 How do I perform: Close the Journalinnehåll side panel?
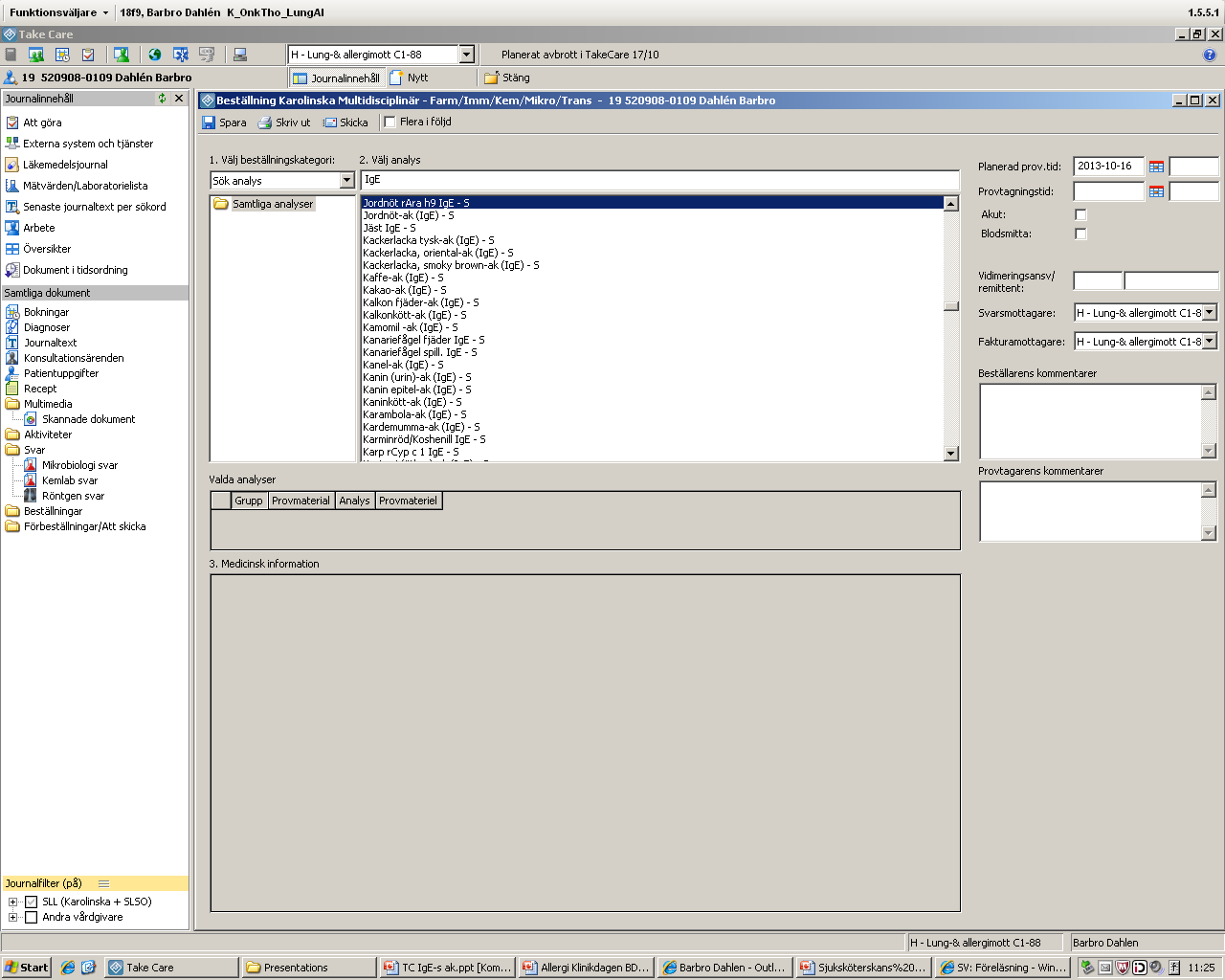(x=179, y=98)
